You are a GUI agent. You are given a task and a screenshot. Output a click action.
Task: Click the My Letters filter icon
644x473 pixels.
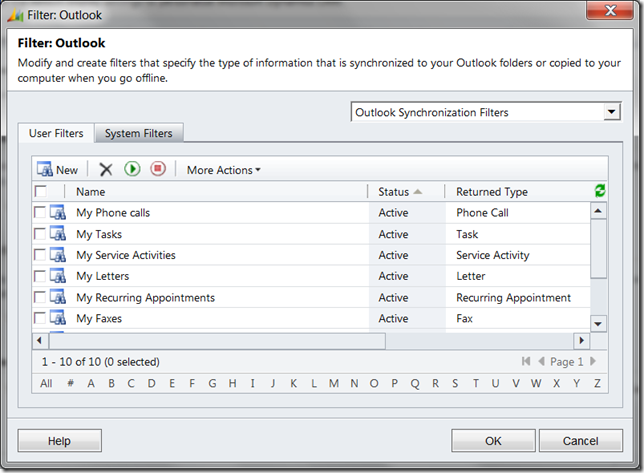click(58, 276)
